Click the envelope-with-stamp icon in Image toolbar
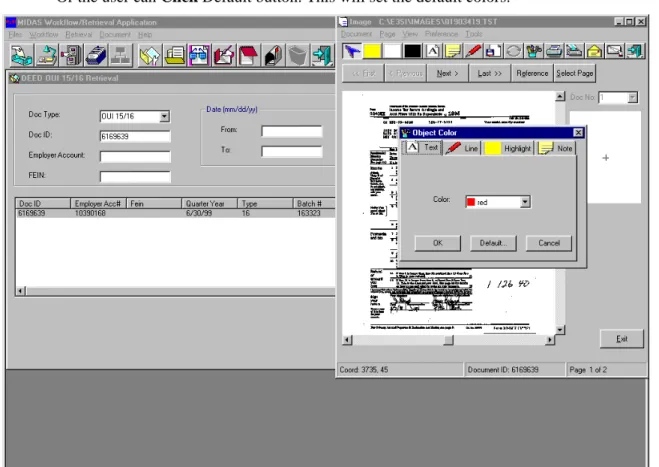 click(614, 51)
